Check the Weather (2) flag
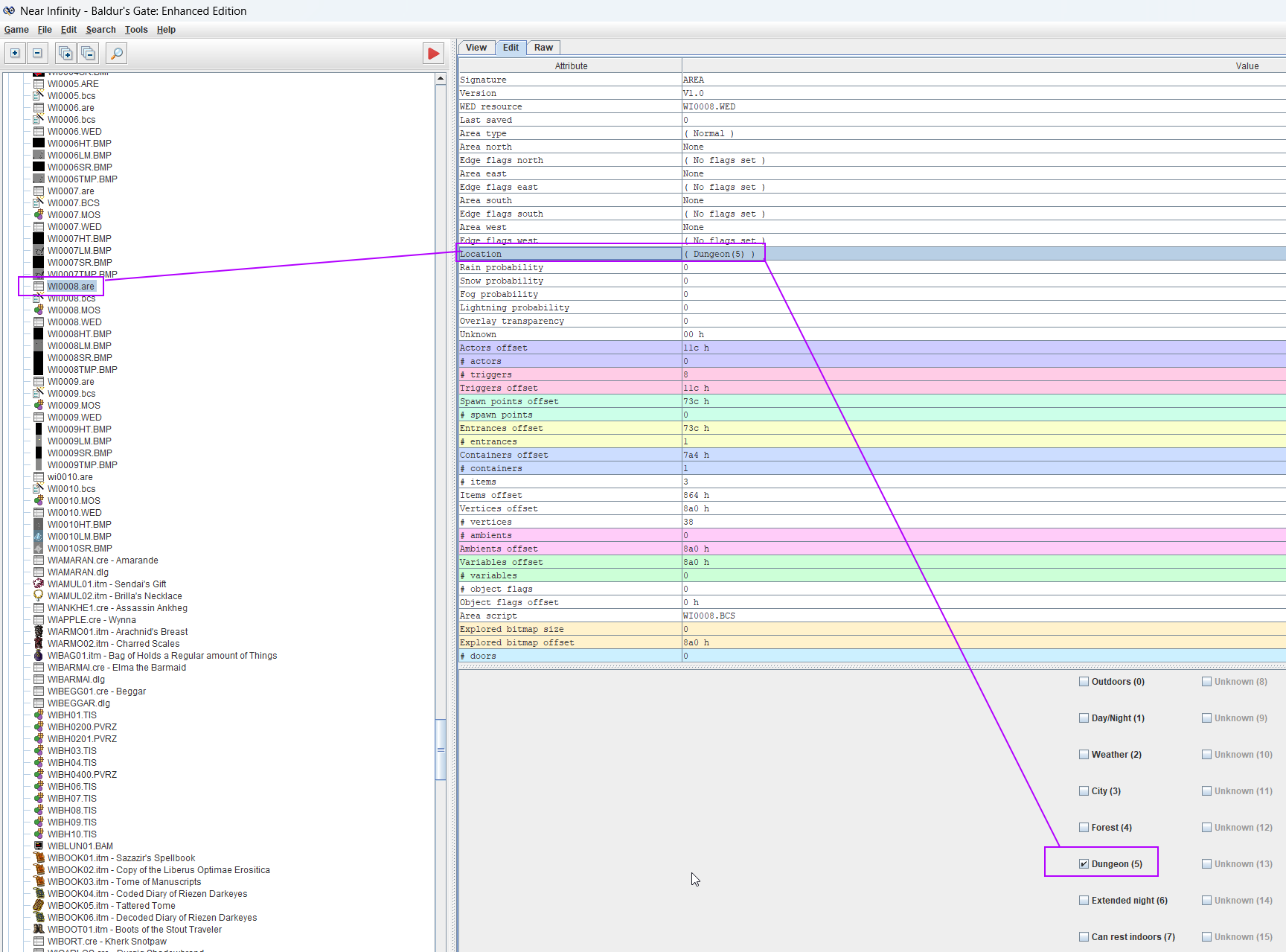 pyautogui.click(x=1084, y=754)
